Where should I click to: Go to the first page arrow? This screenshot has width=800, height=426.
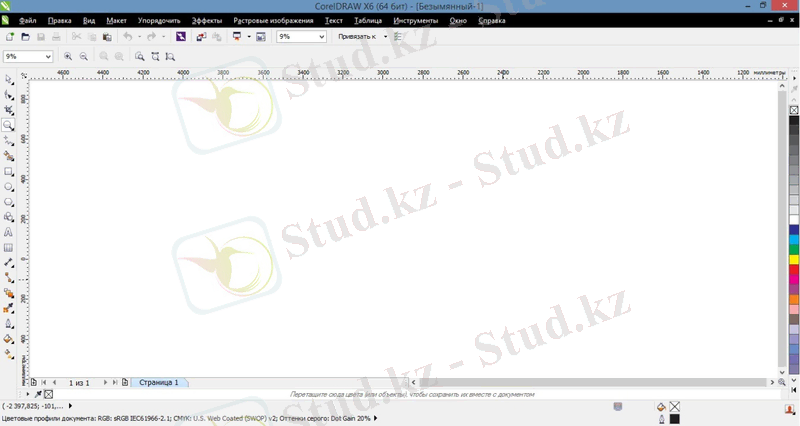coord(44,382)
